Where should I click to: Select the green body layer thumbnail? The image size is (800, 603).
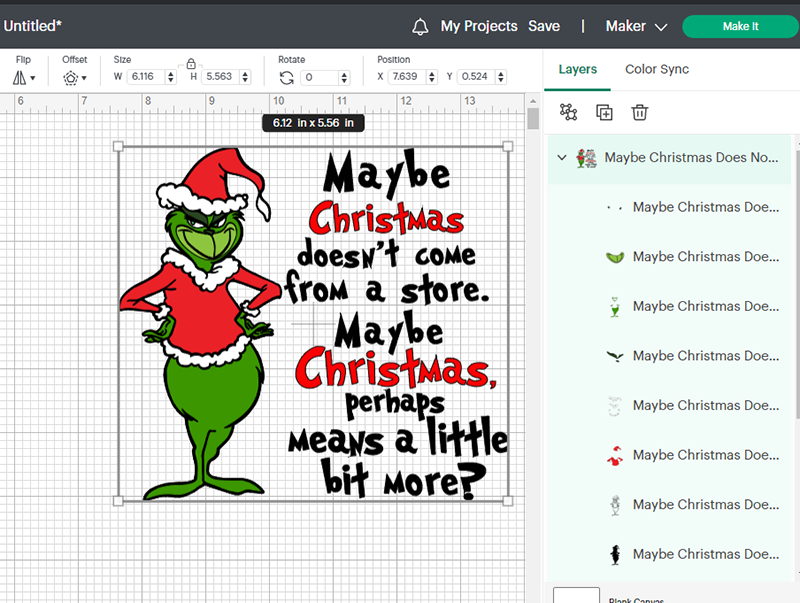coord(615,307)
